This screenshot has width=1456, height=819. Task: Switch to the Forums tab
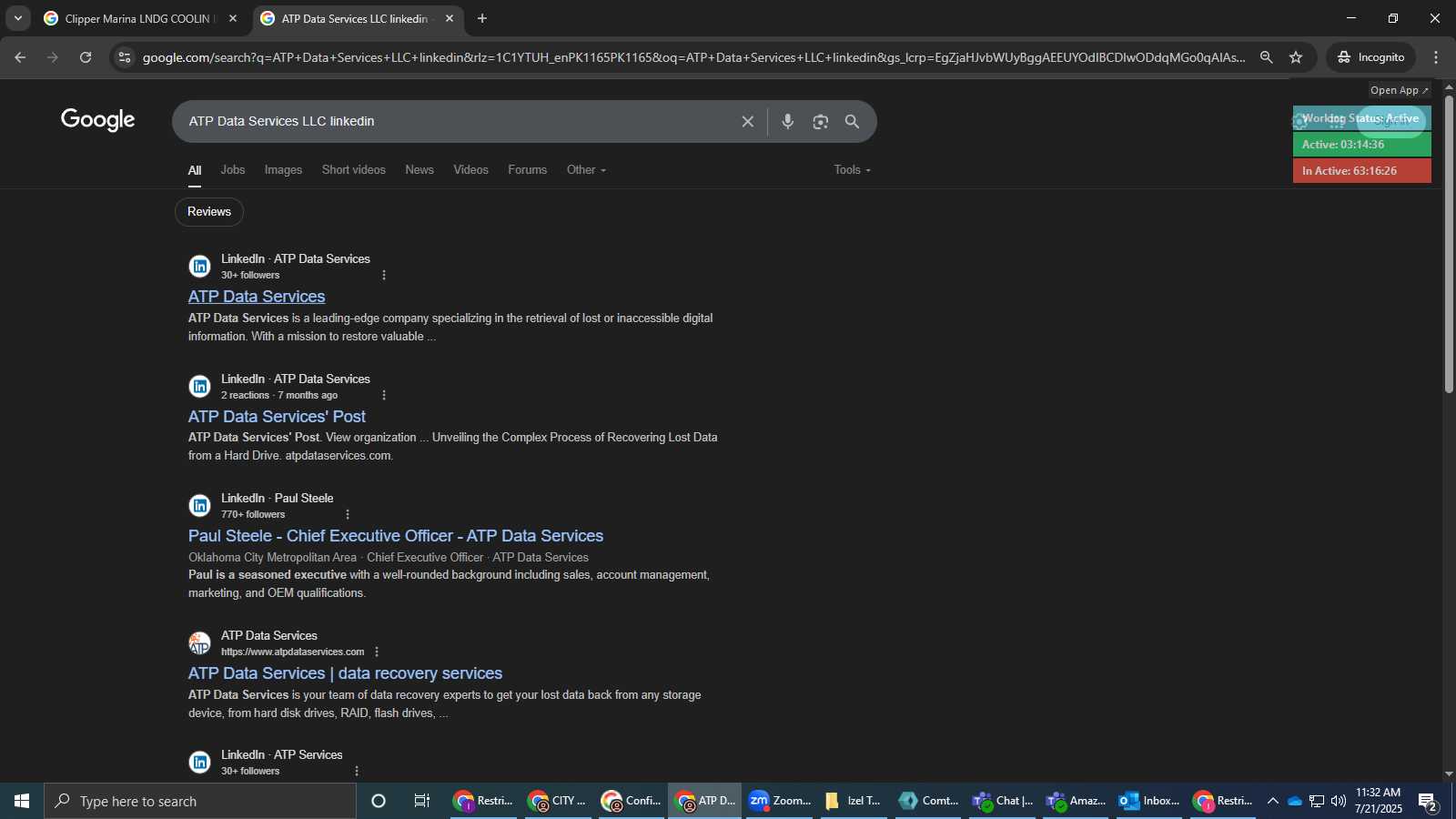click(528, 170)
